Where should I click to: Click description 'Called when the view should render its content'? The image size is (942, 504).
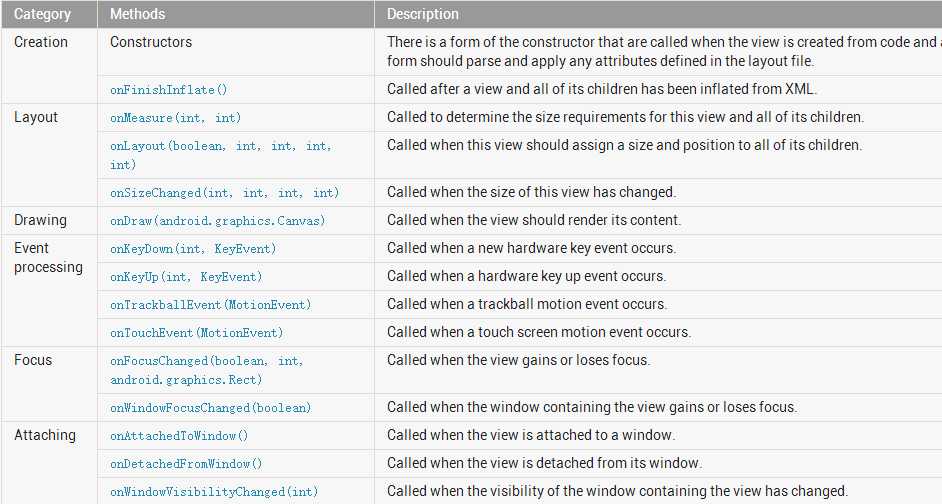click(x=534, y=220)
